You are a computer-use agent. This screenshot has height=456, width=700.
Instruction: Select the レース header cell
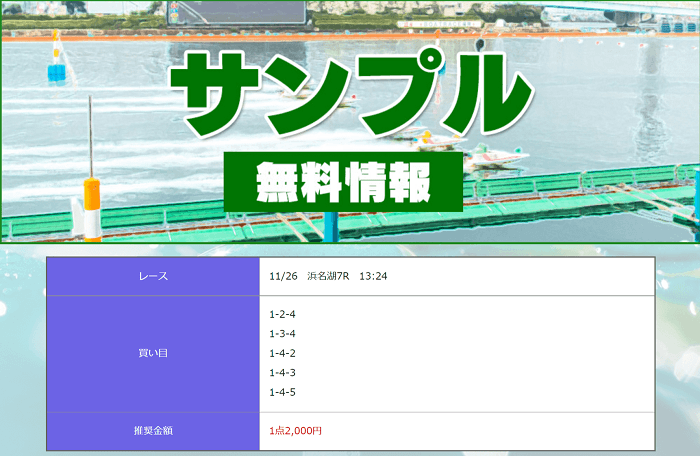[153, 276]
